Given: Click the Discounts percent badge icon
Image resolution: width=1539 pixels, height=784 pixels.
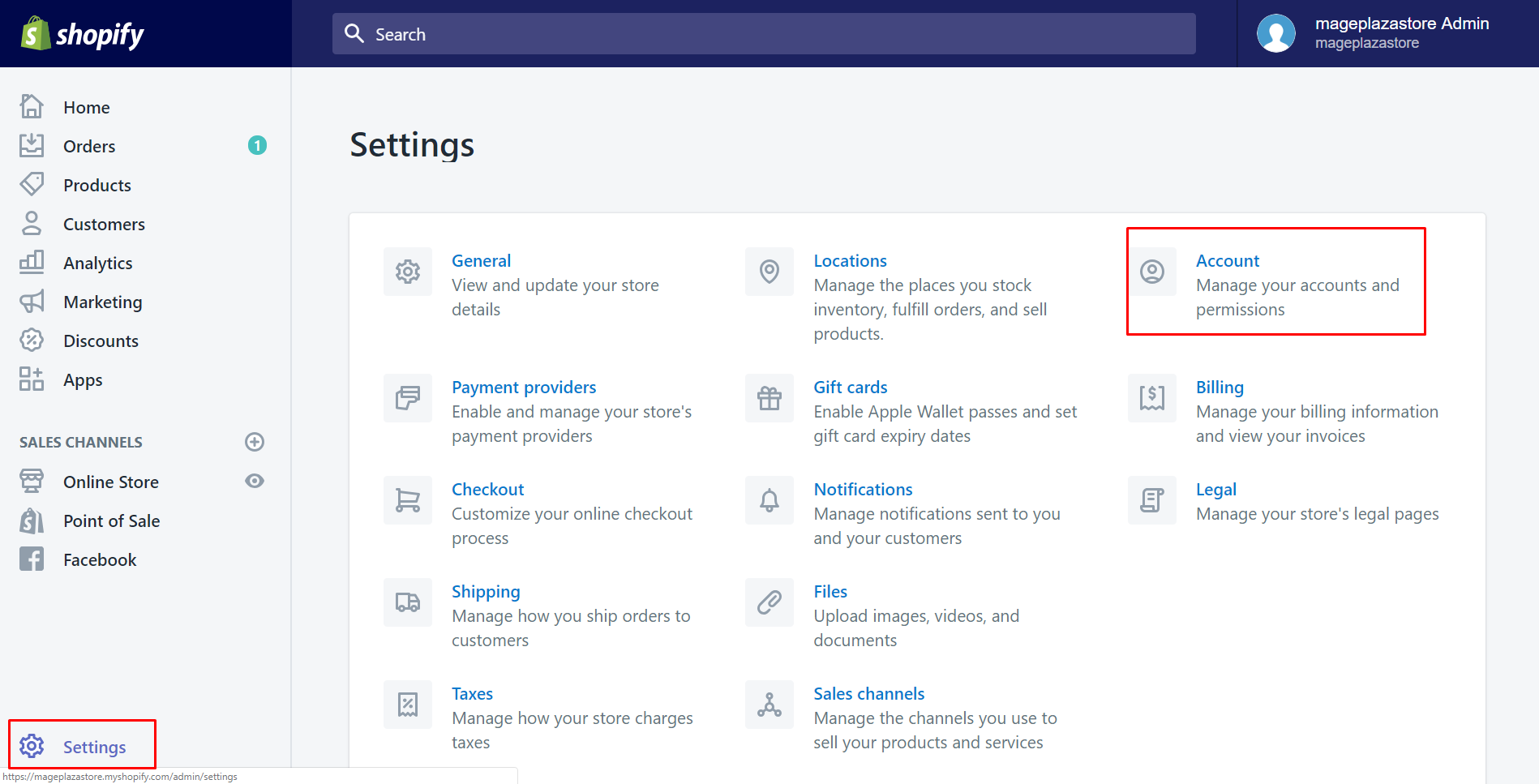Looking at the screenshot, I should point(32,340).
